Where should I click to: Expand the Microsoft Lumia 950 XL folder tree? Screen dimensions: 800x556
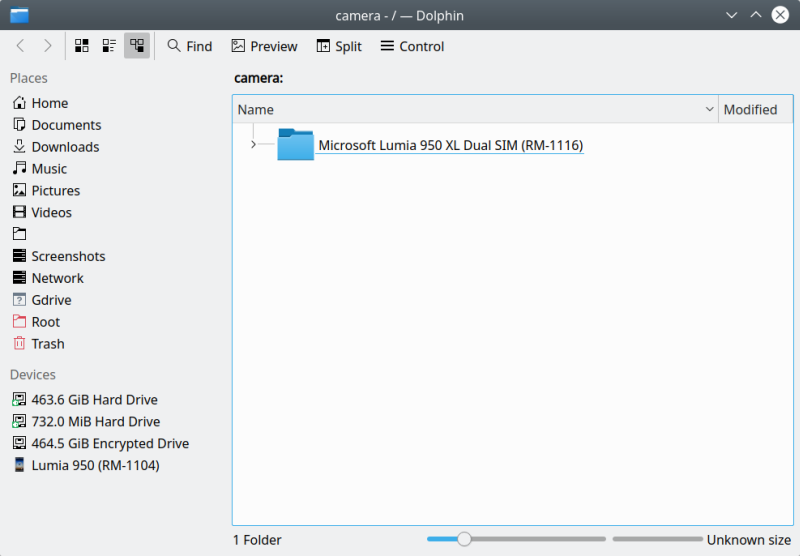[253, 145]
